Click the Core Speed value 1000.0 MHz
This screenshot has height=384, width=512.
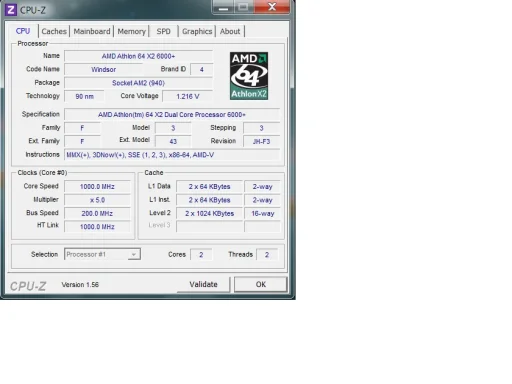(x=97, y=186)
